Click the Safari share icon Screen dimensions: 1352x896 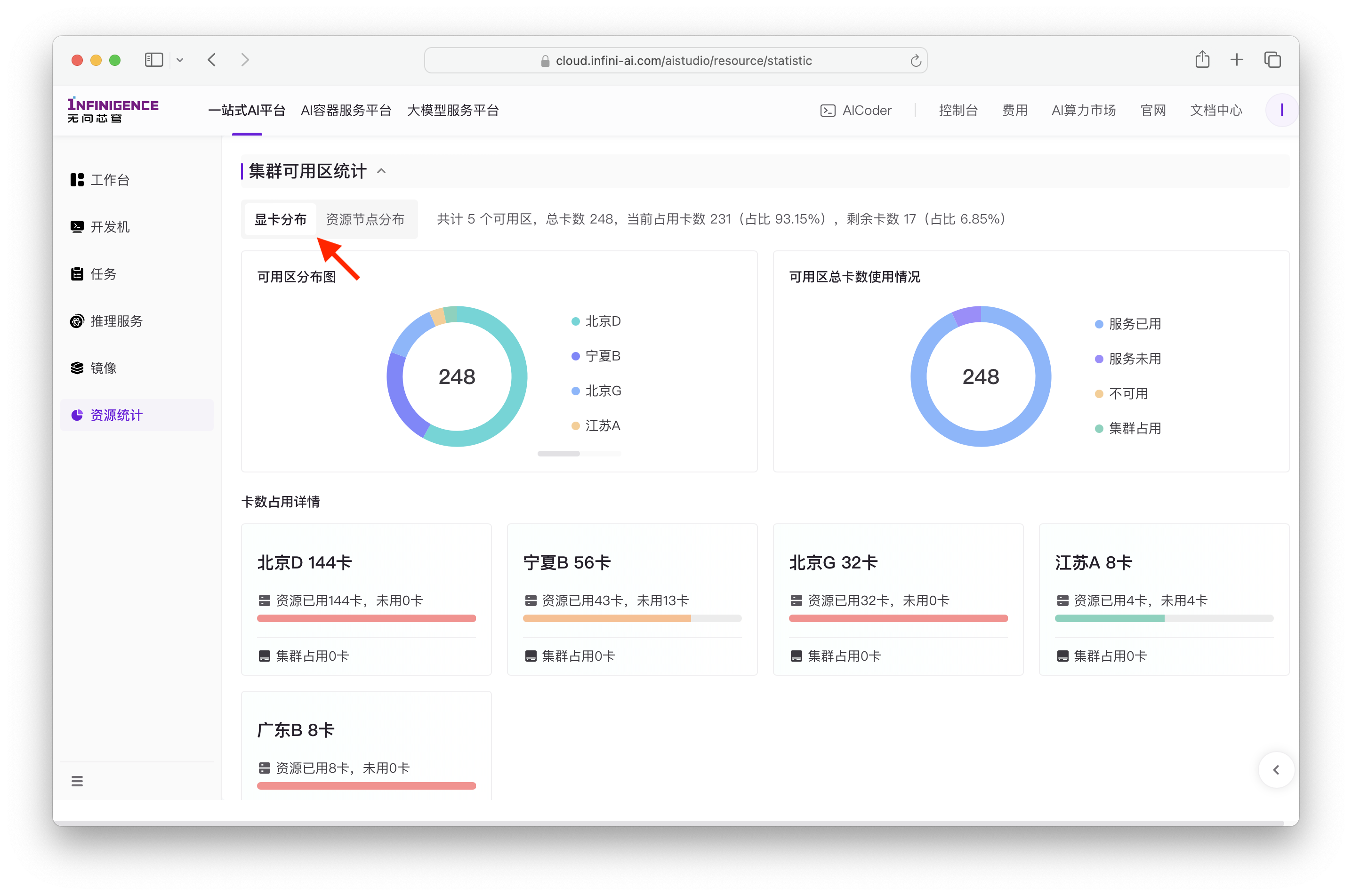[1202, 59]
